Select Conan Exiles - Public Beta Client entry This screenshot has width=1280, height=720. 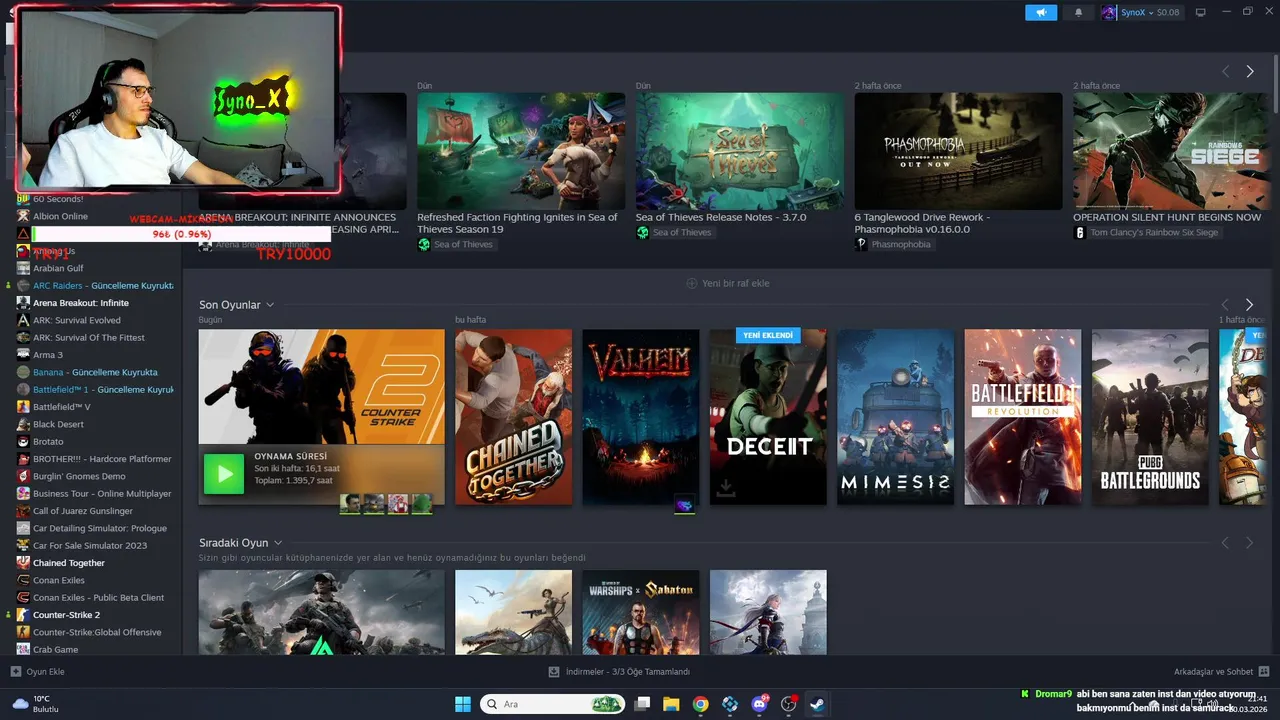click(x=96, y=597)
